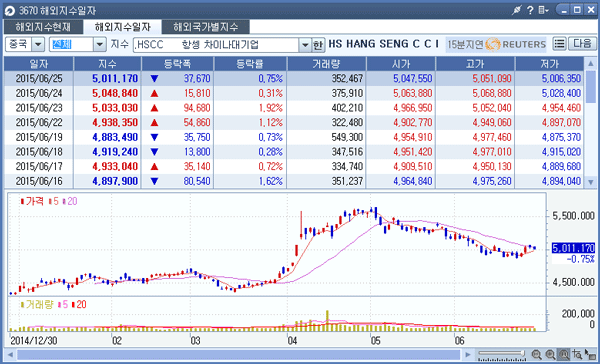The image size is (600, 364).
Task: Open the .HSCC index selector dropdown
Action: click(305, 45)
